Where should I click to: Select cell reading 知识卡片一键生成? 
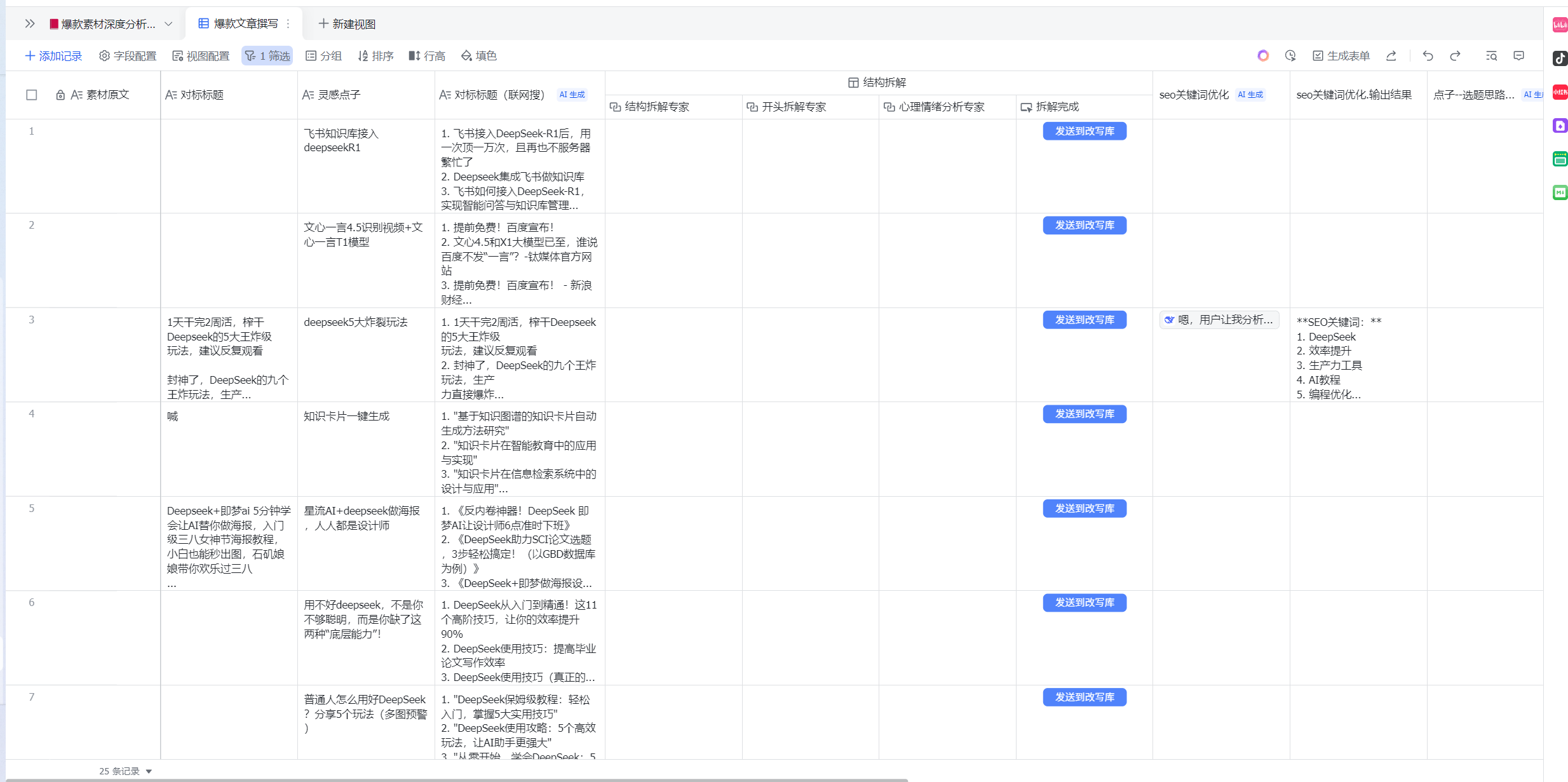pos(366,449)
